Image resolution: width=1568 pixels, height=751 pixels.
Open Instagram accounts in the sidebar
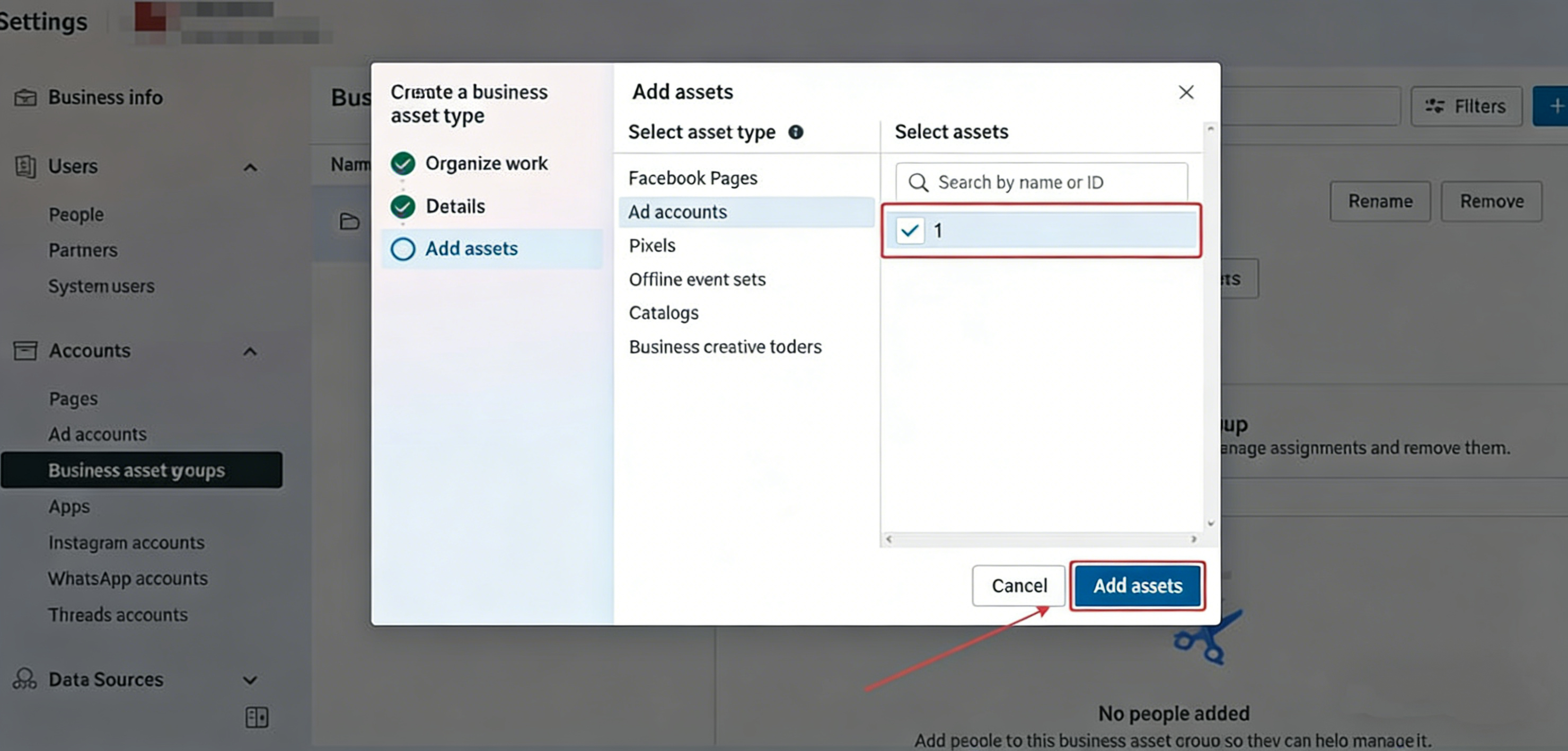[x=127, y=542]
